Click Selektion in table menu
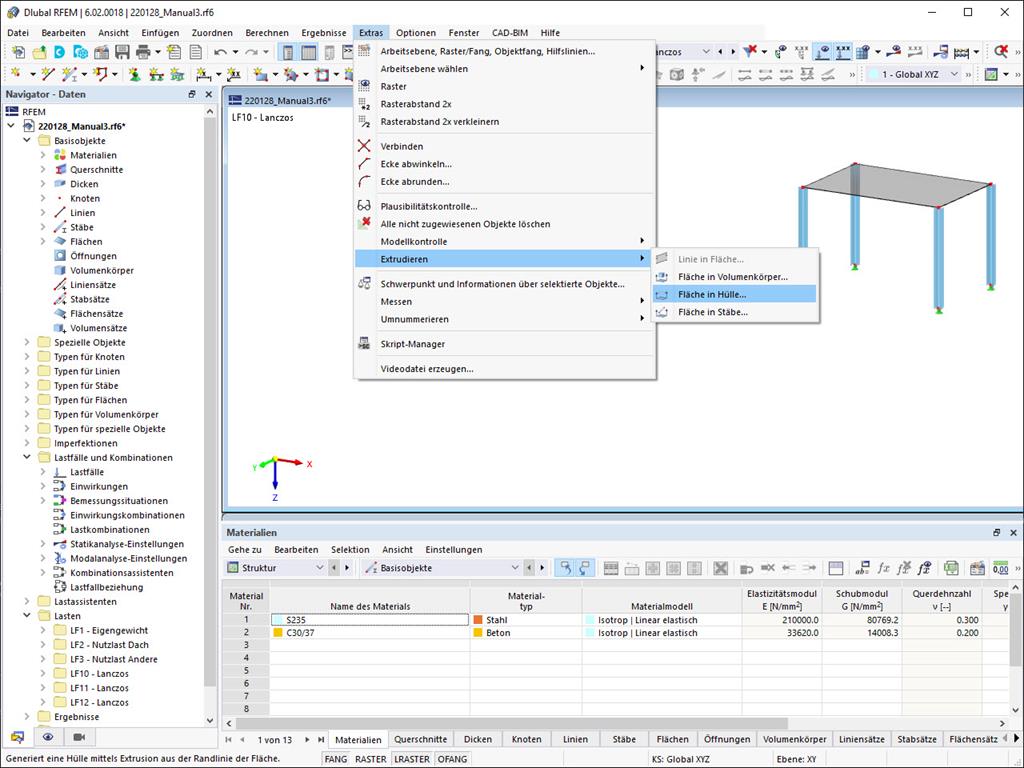1024x768 pixels. pos(350,550)
